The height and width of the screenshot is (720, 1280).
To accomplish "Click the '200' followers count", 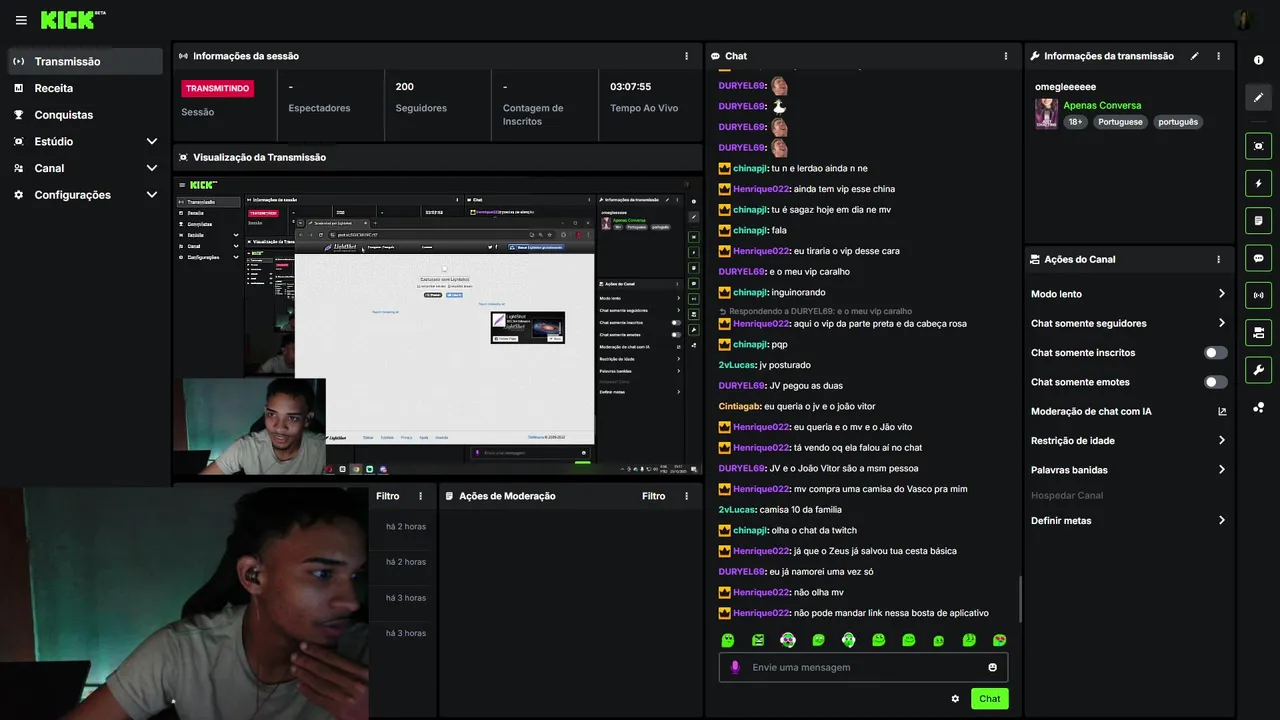I will pos(404,87).
